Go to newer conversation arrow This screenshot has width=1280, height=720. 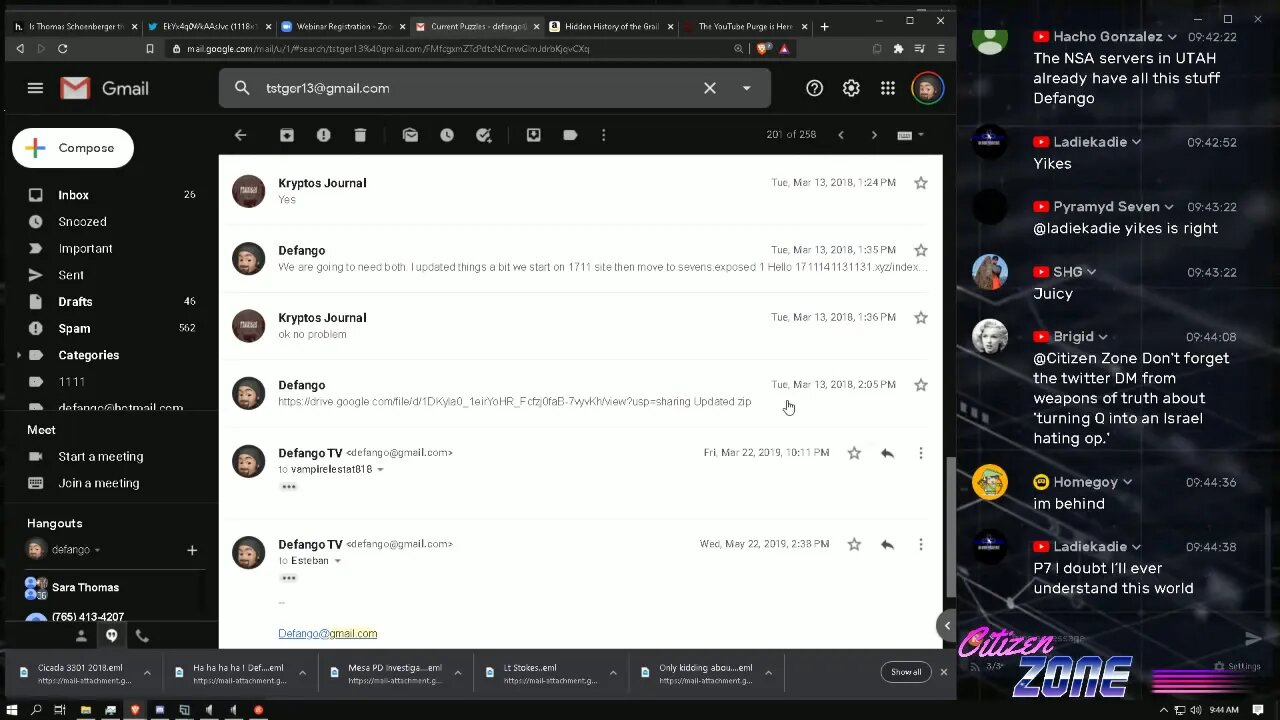pyautogui.click(x=841, y=135)
